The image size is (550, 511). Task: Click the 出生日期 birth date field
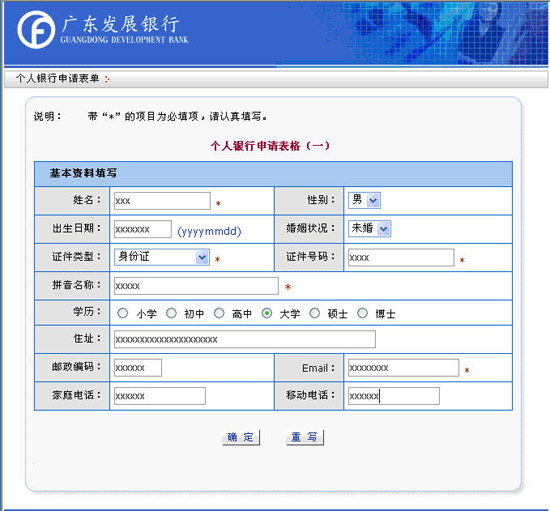pos(143,229)
